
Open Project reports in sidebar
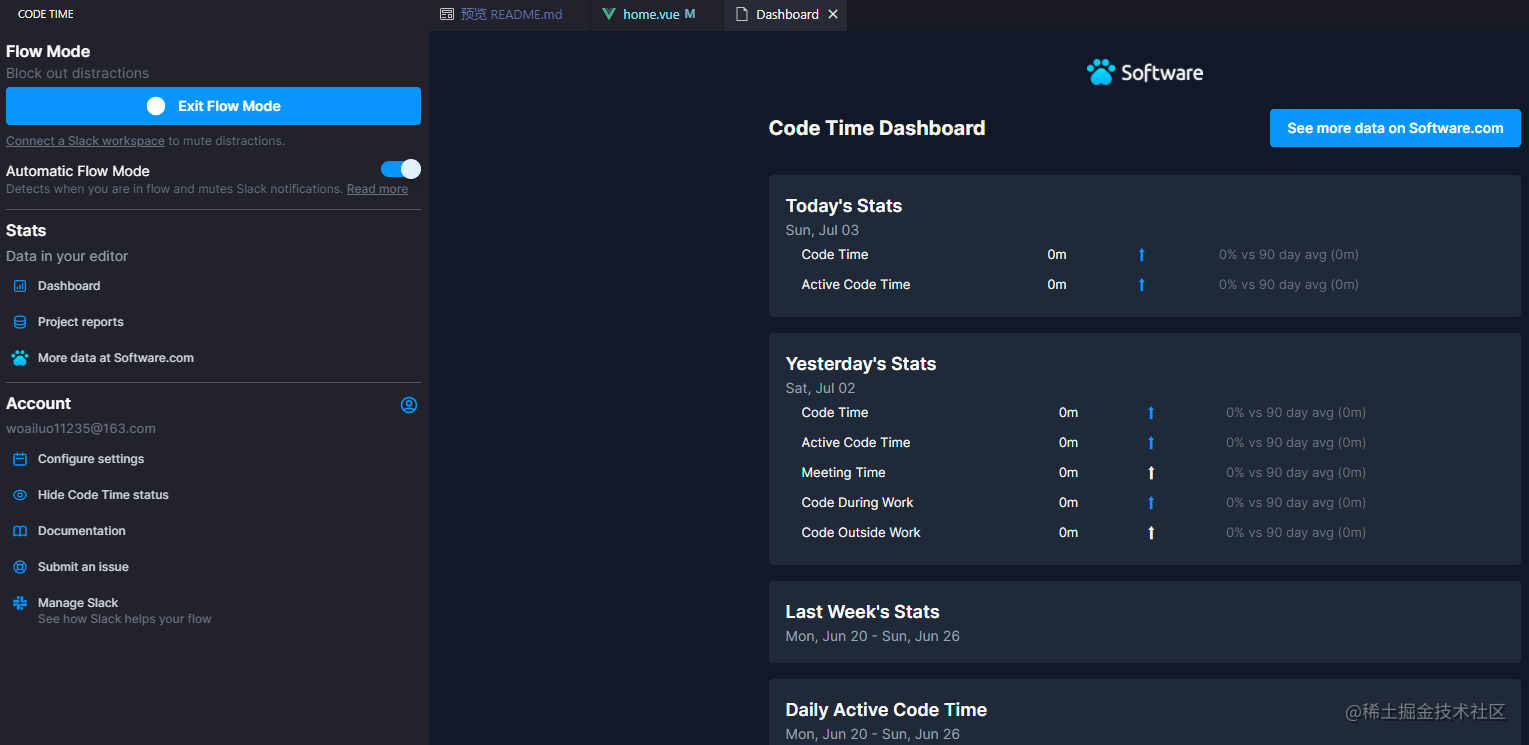point(81,322)
